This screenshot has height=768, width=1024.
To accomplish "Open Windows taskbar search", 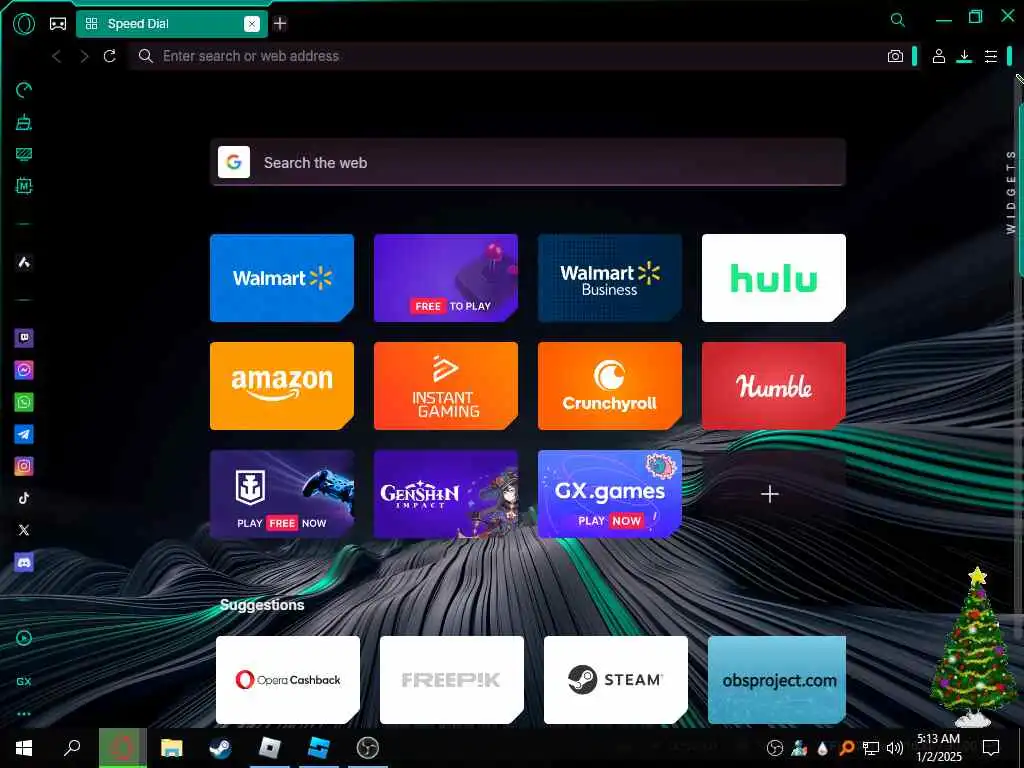I will (x=72, y=748).
